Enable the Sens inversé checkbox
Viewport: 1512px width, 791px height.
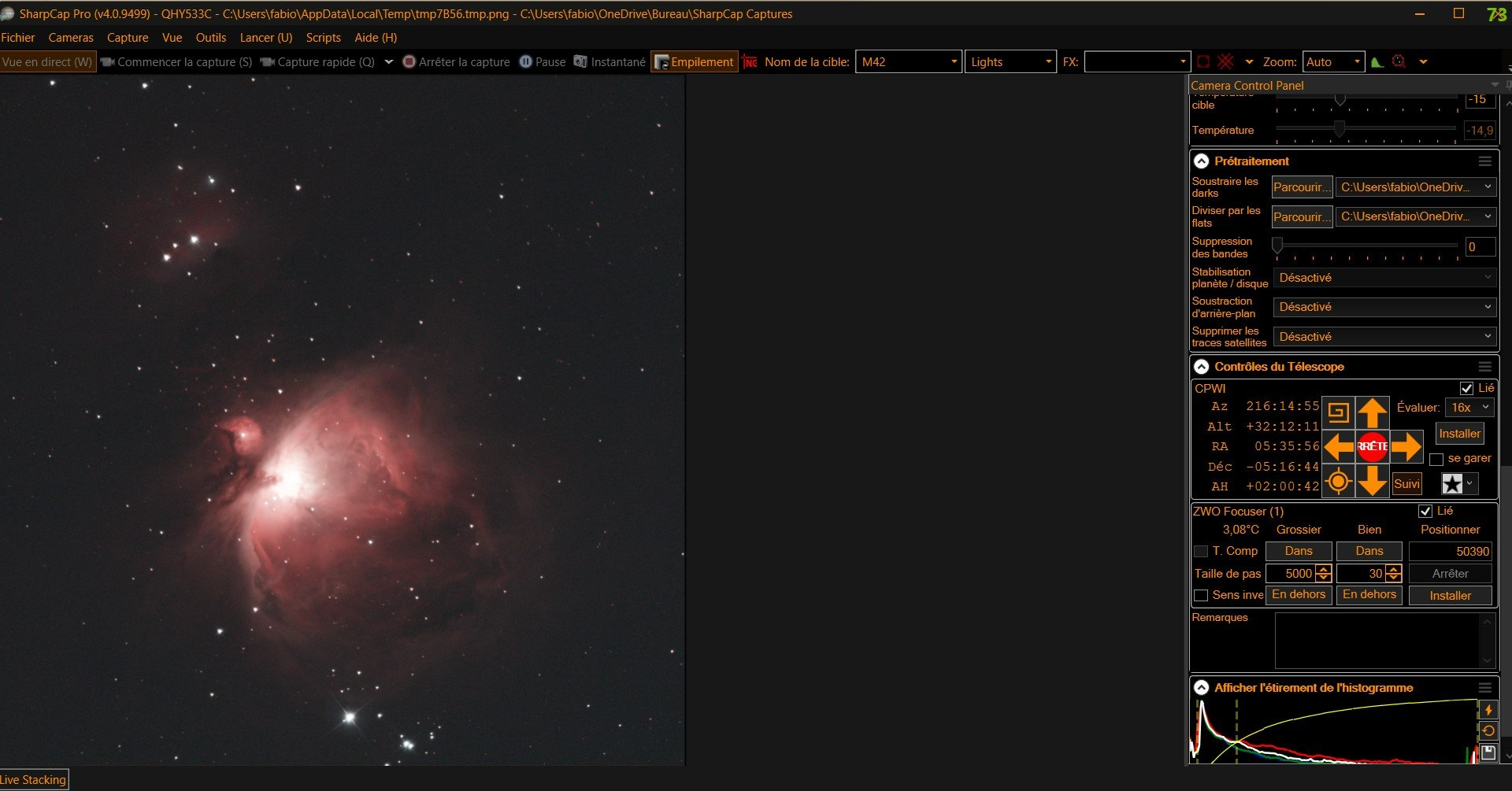point(1201,596)
